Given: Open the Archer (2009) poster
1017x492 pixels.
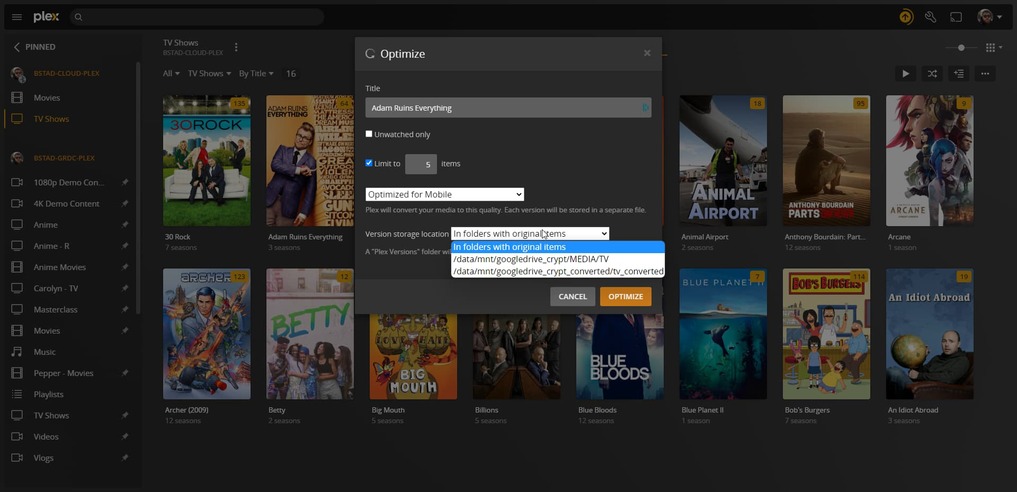Looking at the screenshot, I should (x=207, y=334).
